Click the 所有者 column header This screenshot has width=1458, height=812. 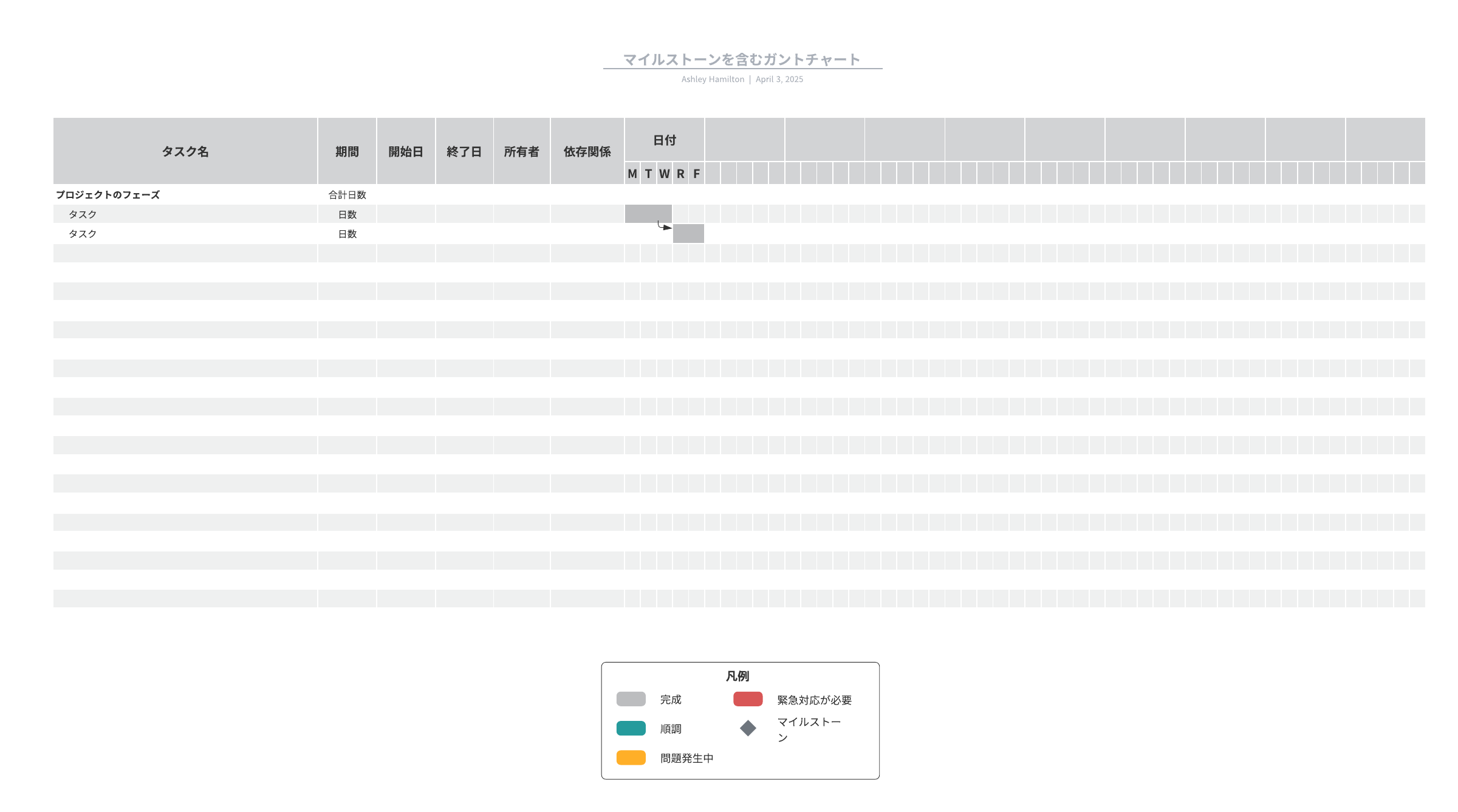[x=521, y=151]
